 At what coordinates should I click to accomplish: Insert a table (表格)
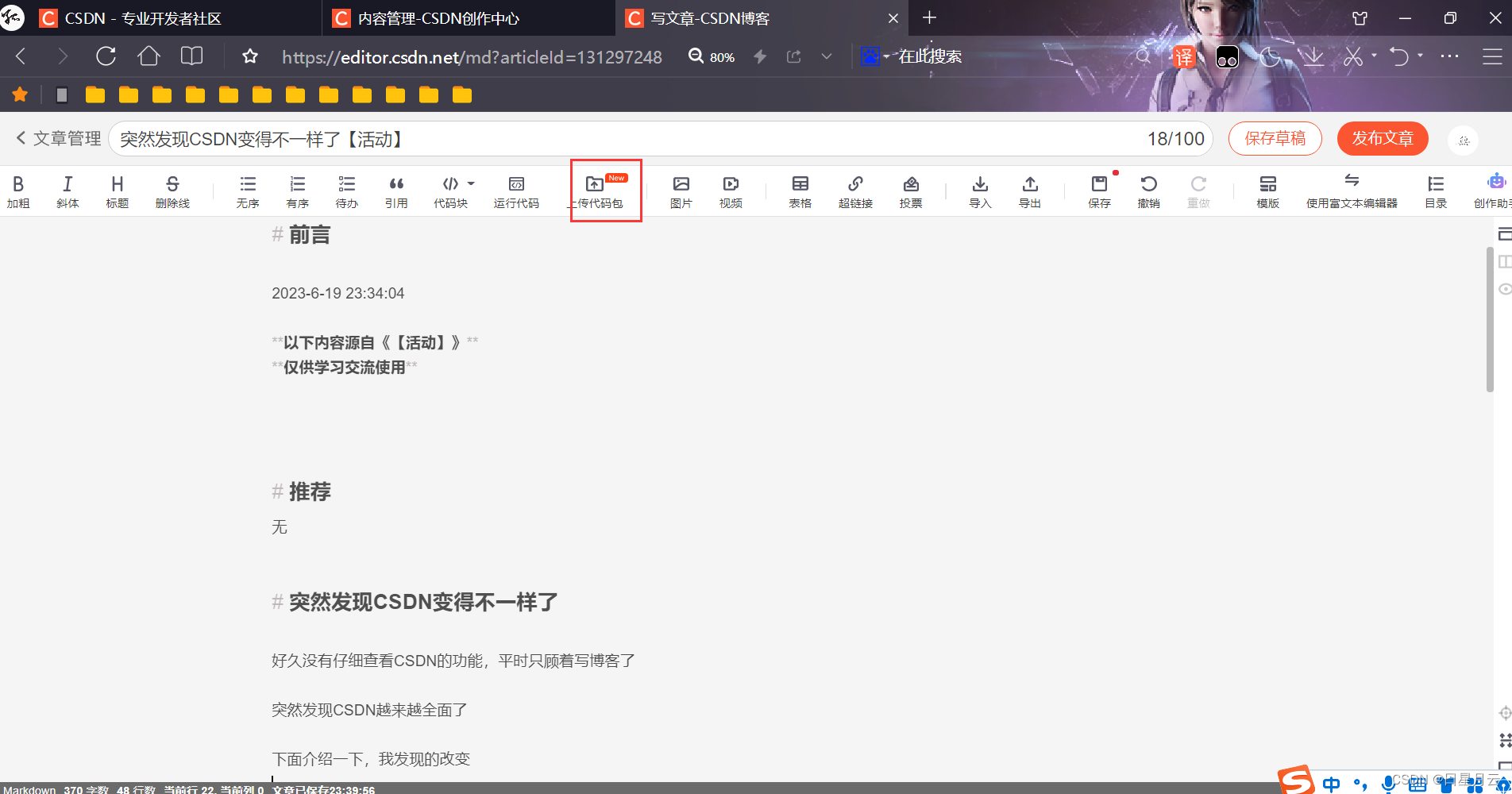800,192
